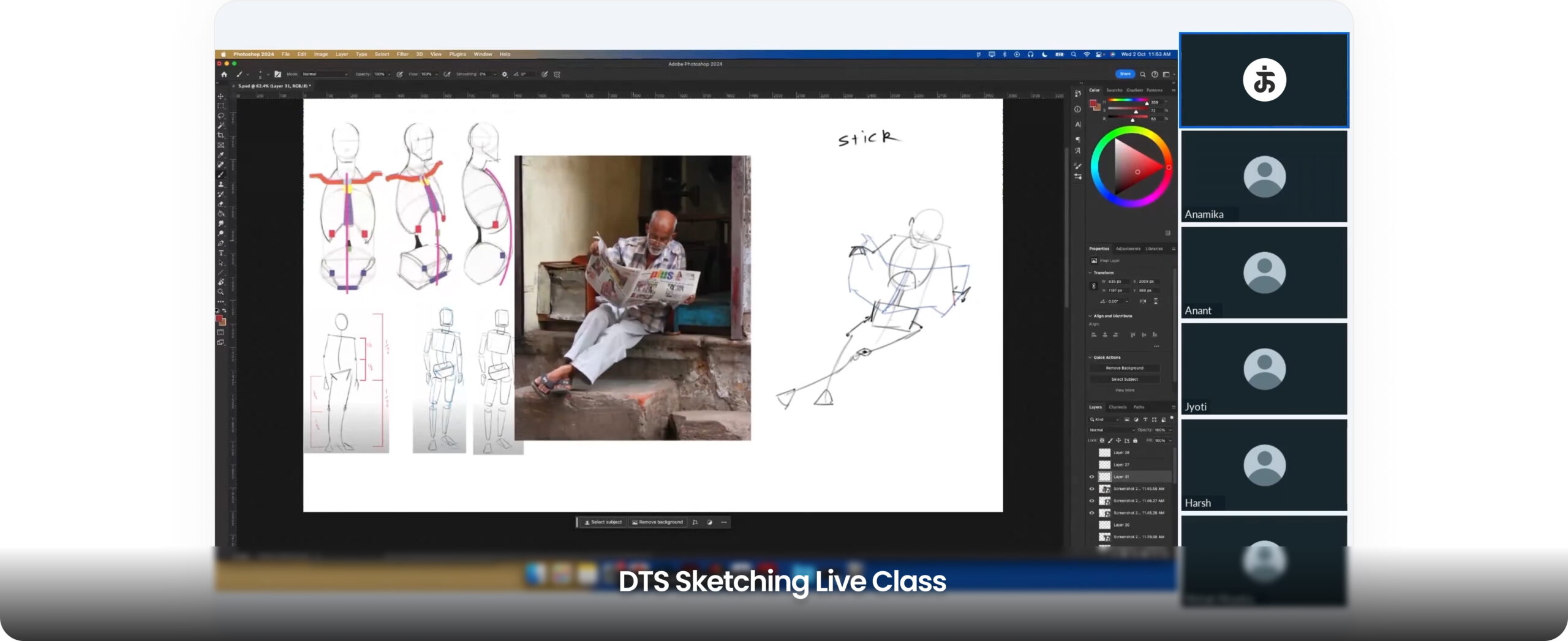Click the color wheel hue ring
Screen dimensions: 1568x641
click(x=1131, y=130)
